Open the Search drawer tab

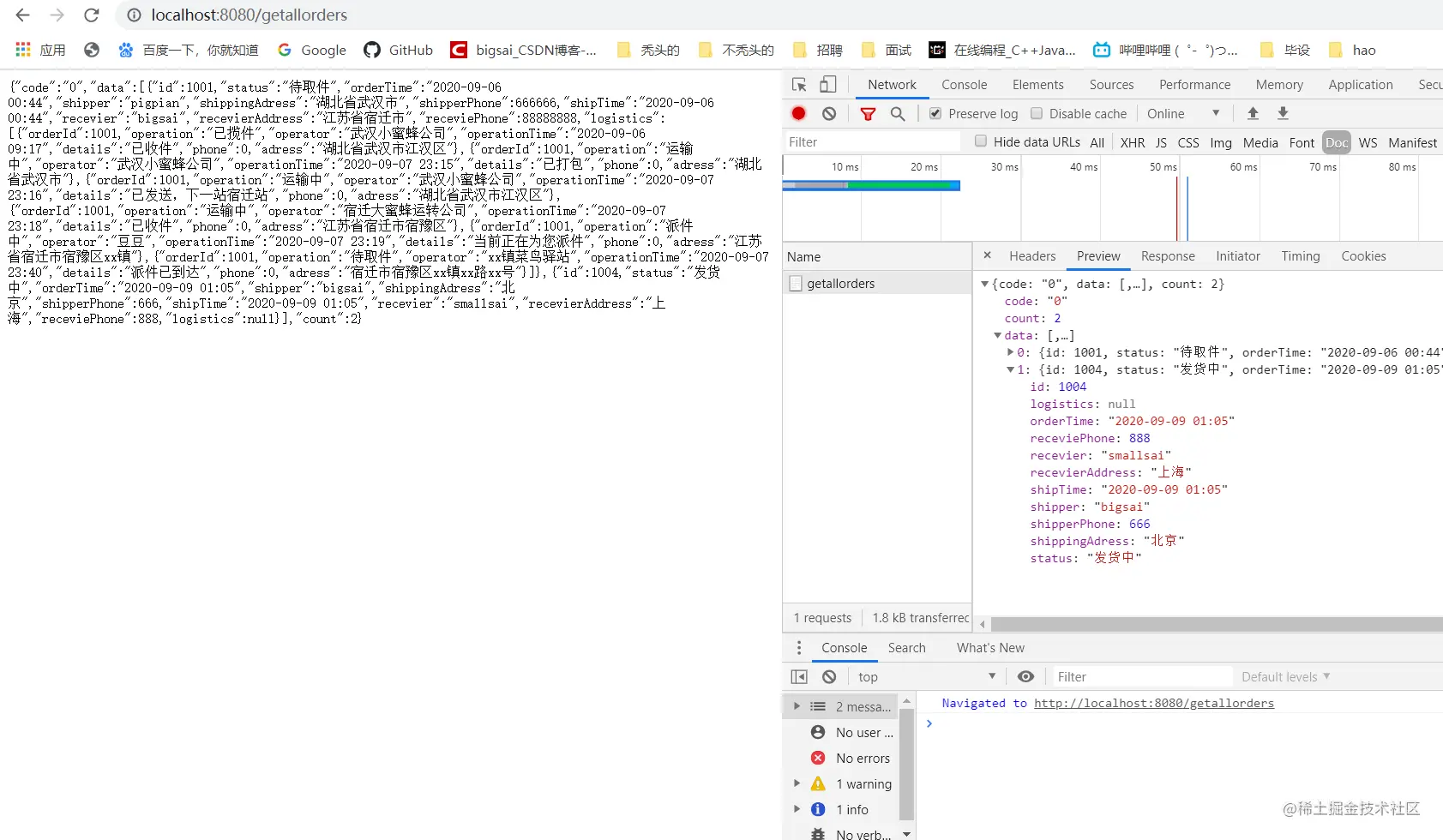click(x=906, y=647)
